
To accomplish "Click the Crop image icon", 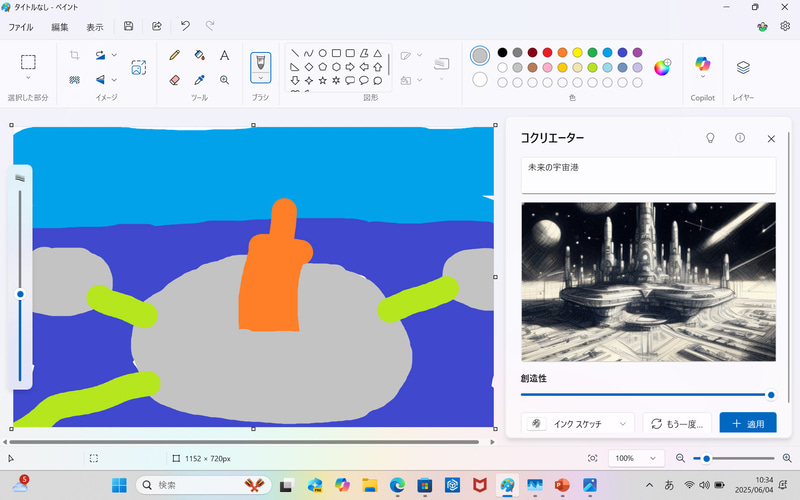I will (74, 55).
